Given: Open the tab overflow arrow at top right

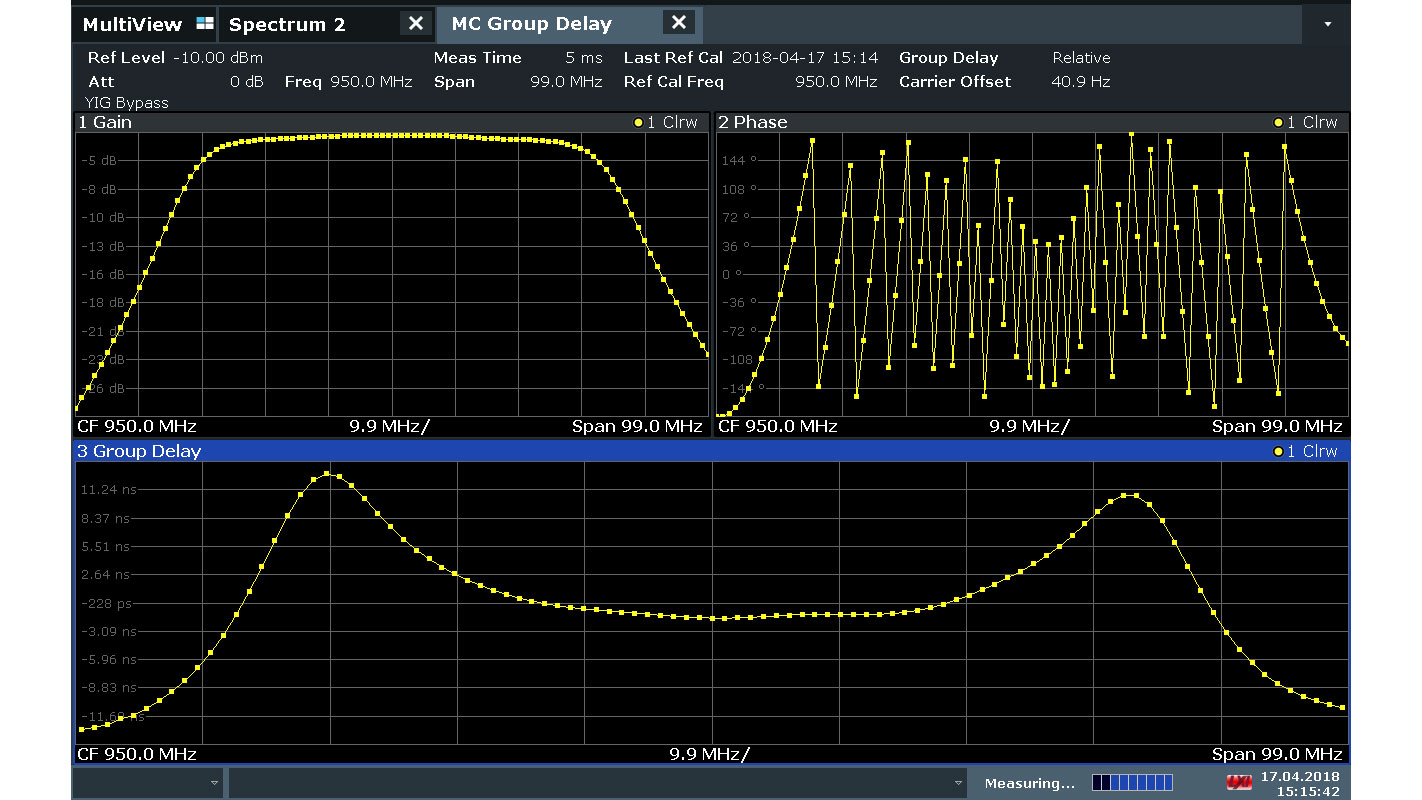Looking at the screenshot, I should (1327, 24).
